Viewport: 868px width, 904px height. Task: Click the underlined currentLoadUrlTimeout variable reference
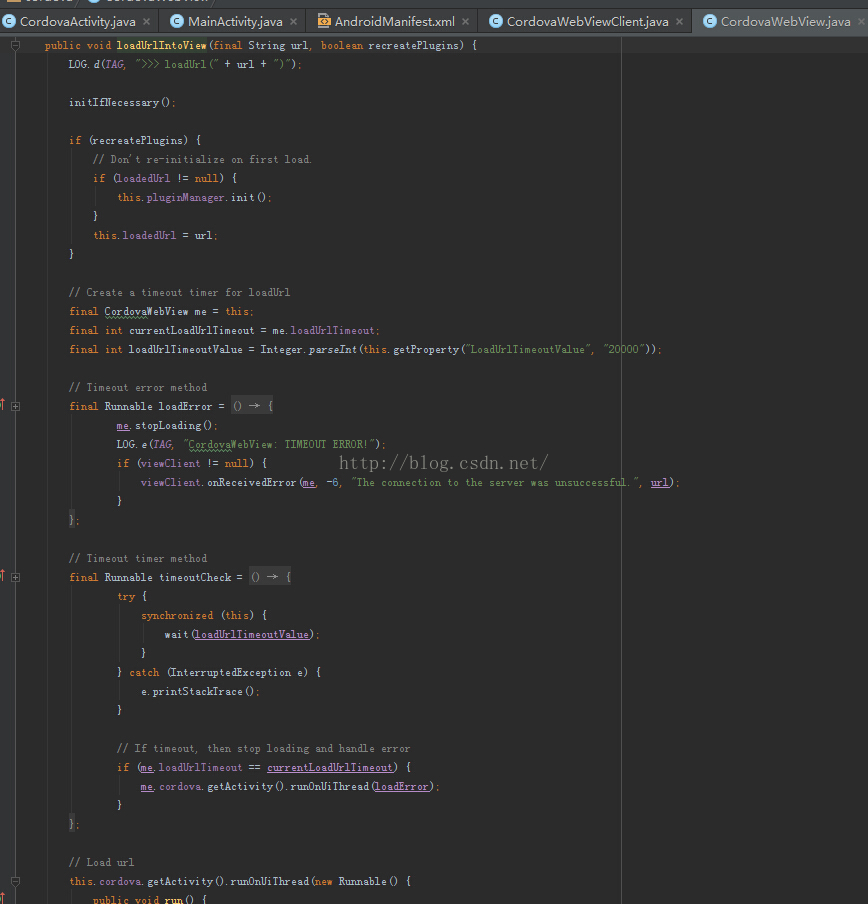point(330,767)
